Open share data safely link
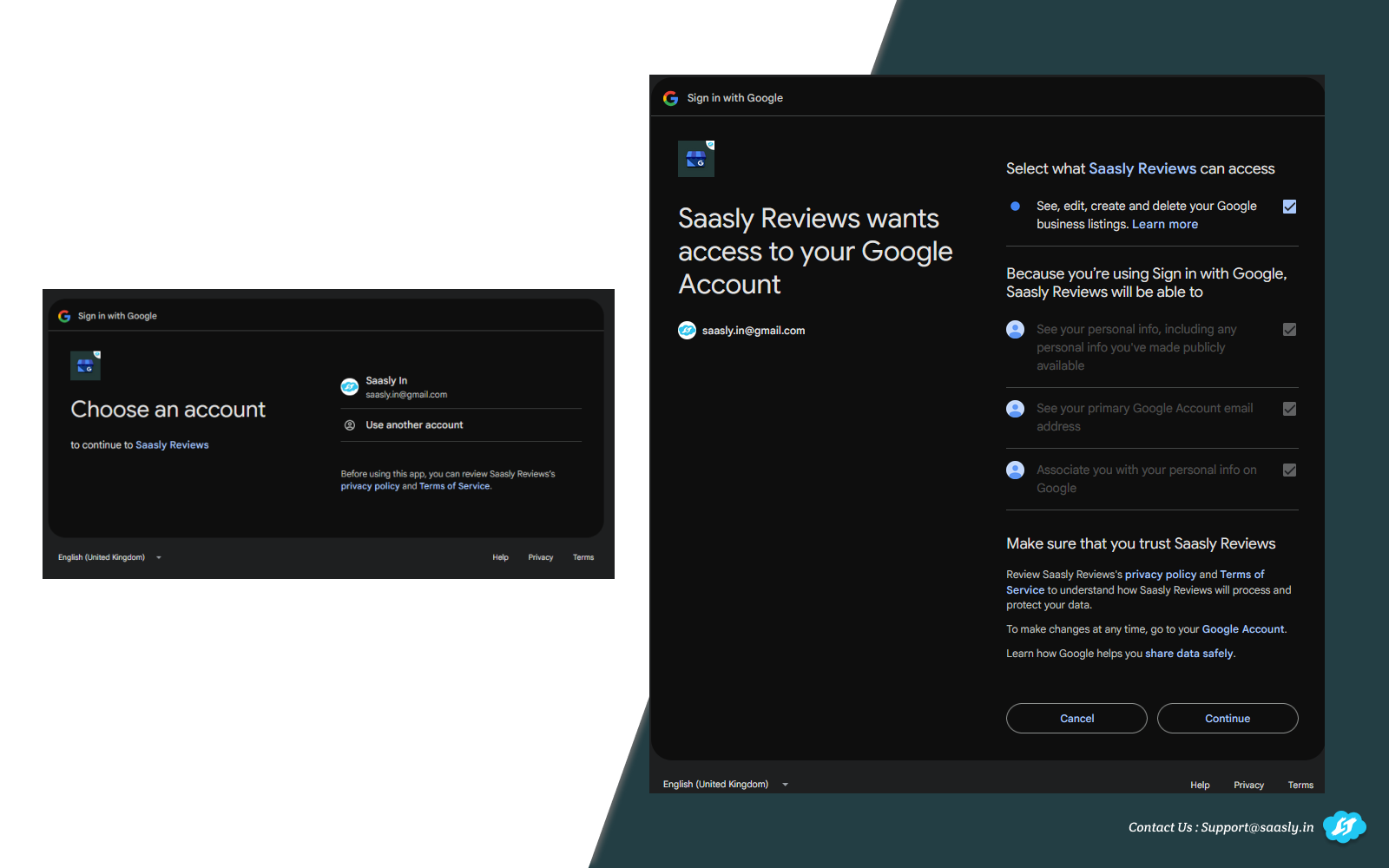Image resolution: width=1389 pixels, height=868 pixels. click(x=1189, y=654)
